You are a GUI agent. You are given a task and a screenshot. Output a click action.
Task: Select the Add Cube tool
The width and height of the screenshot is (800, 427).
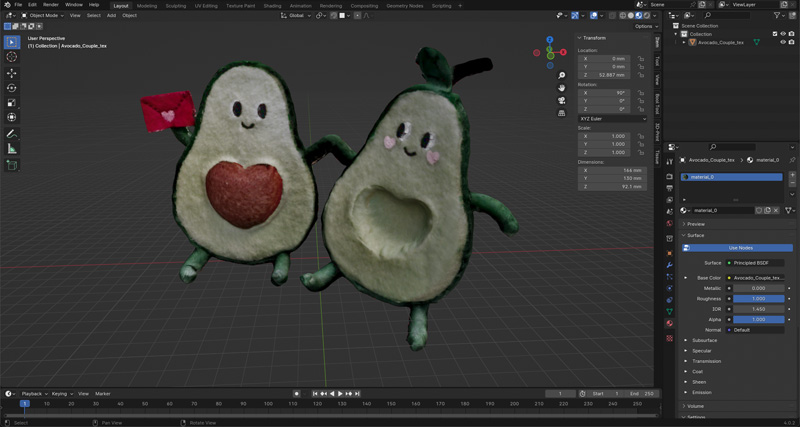point(11,165)
